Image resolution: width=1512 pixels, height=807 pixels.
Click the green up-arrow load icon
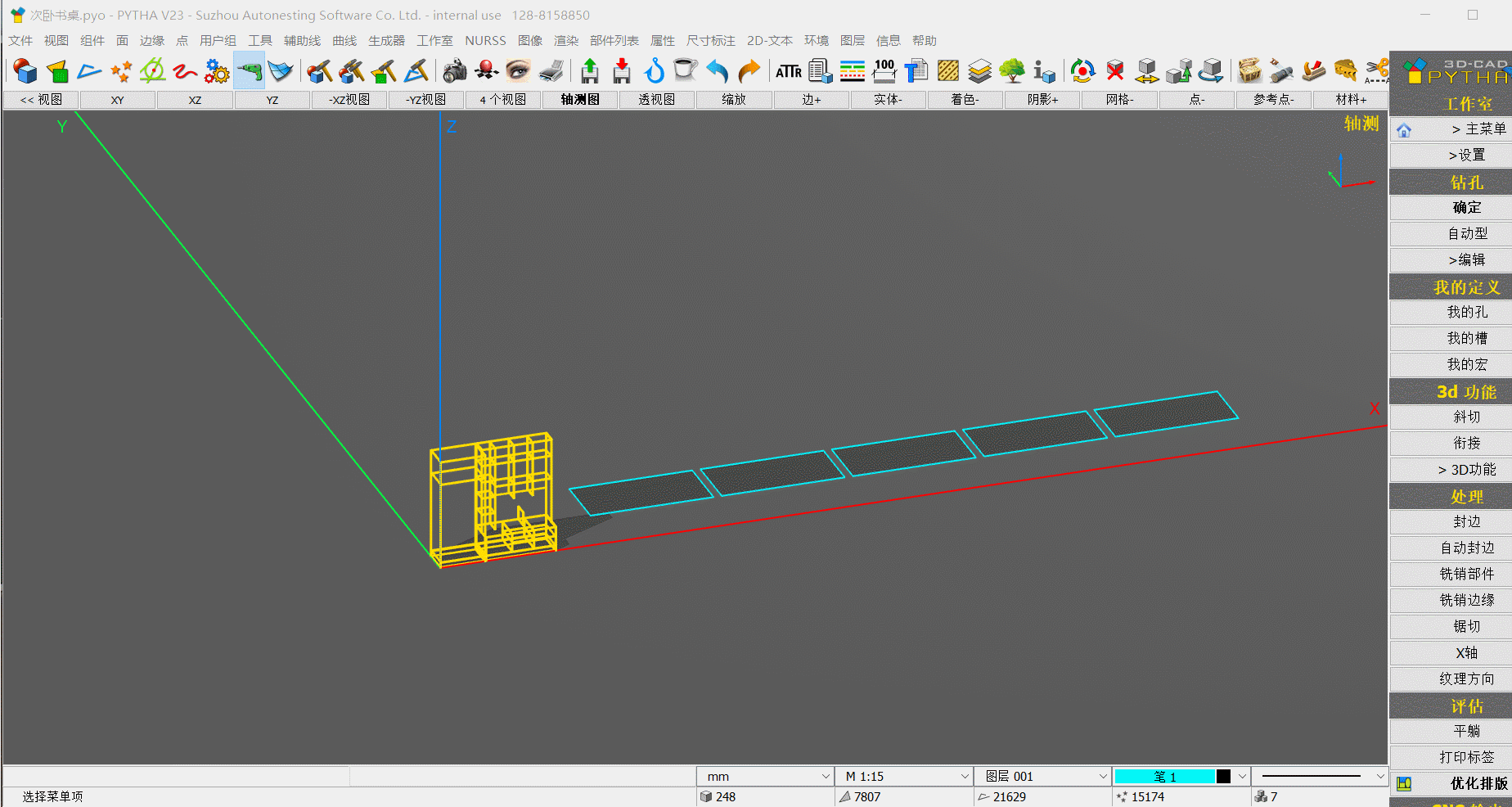pyautogui.click(x=589, y=71)
